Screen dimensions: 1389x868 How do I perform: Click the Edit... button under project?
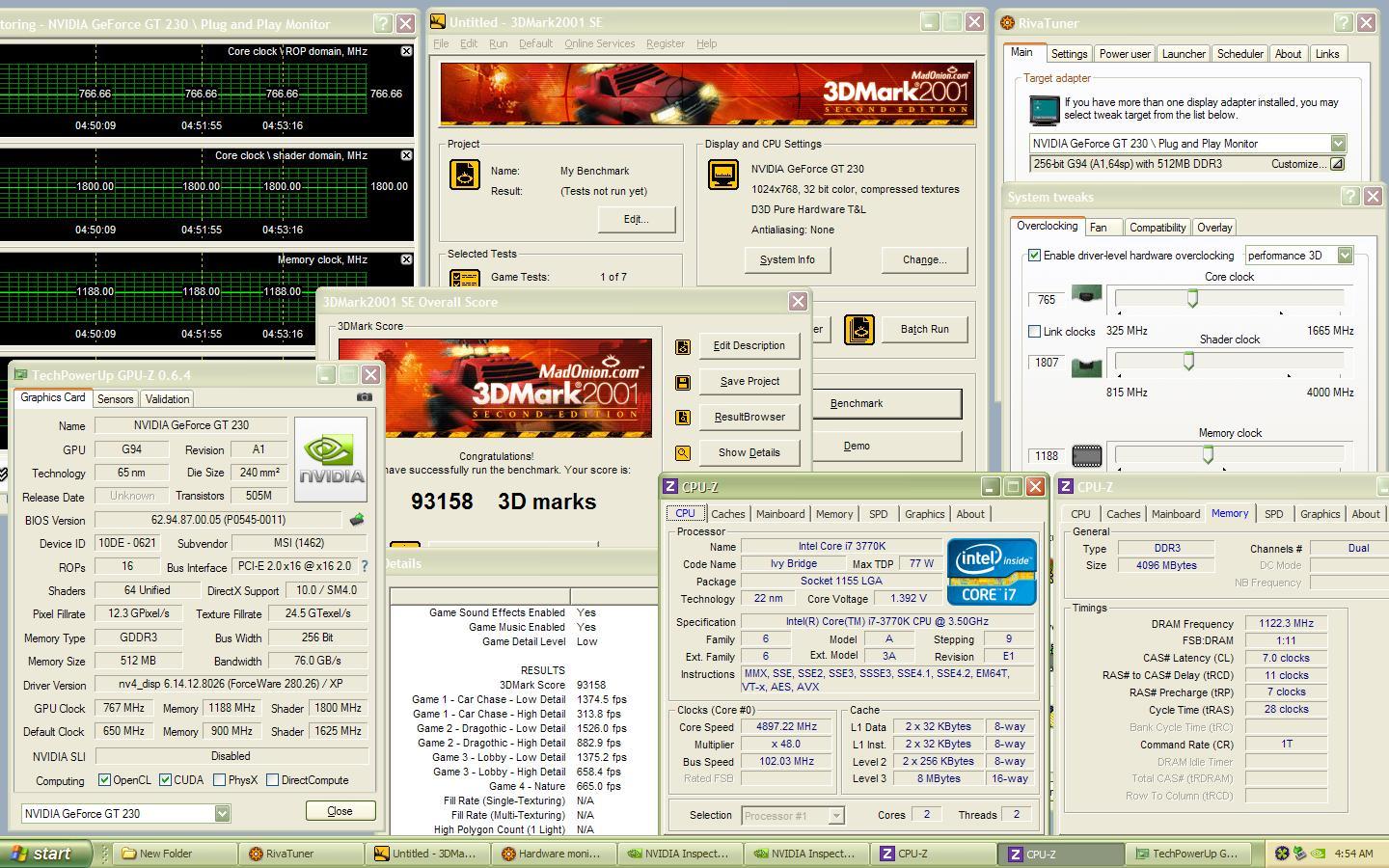click(636, 219)
